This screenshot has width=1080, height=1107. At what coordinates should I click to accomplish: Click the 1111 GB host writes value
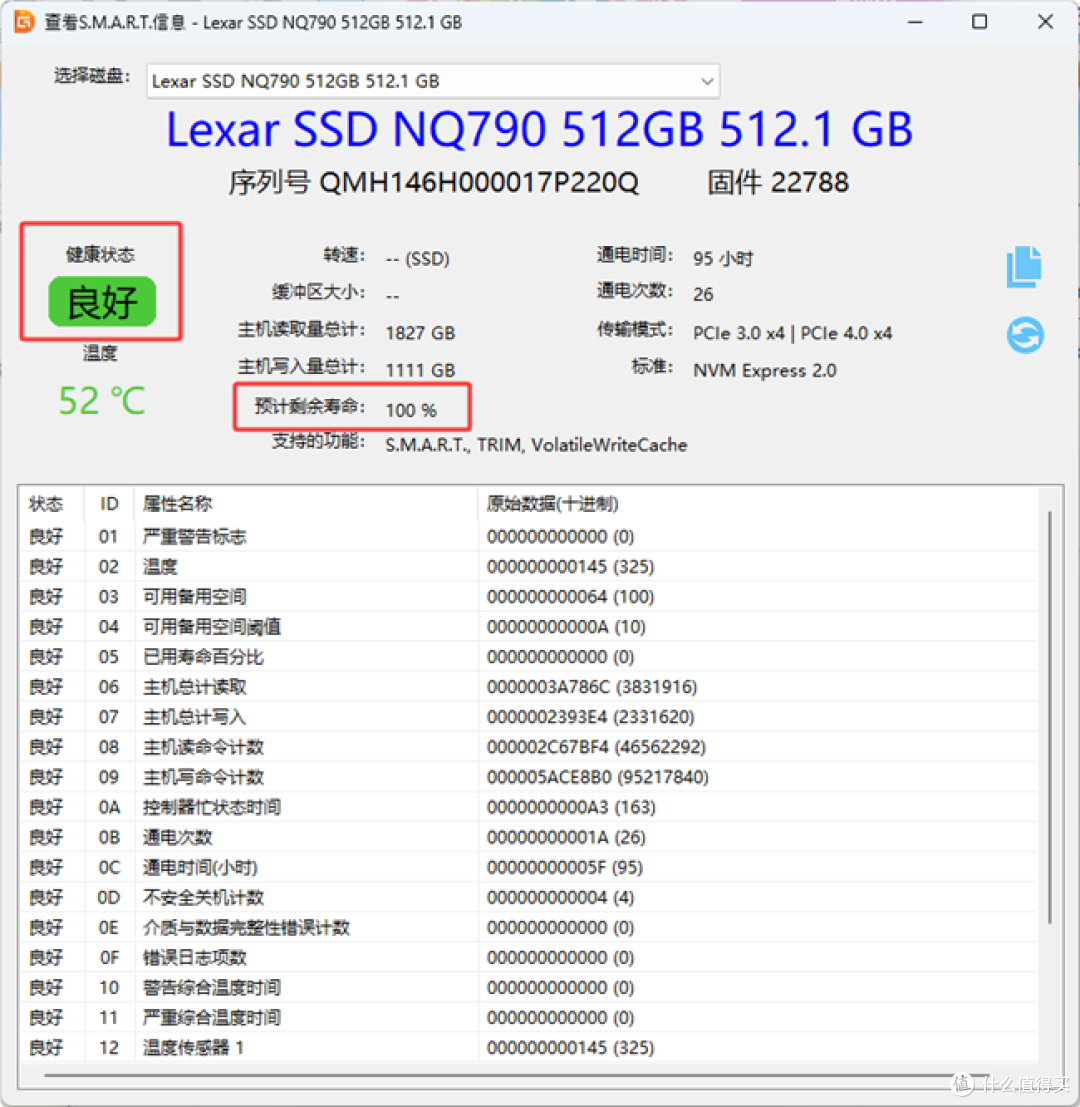pyautogui.click(x=420, y=370)
